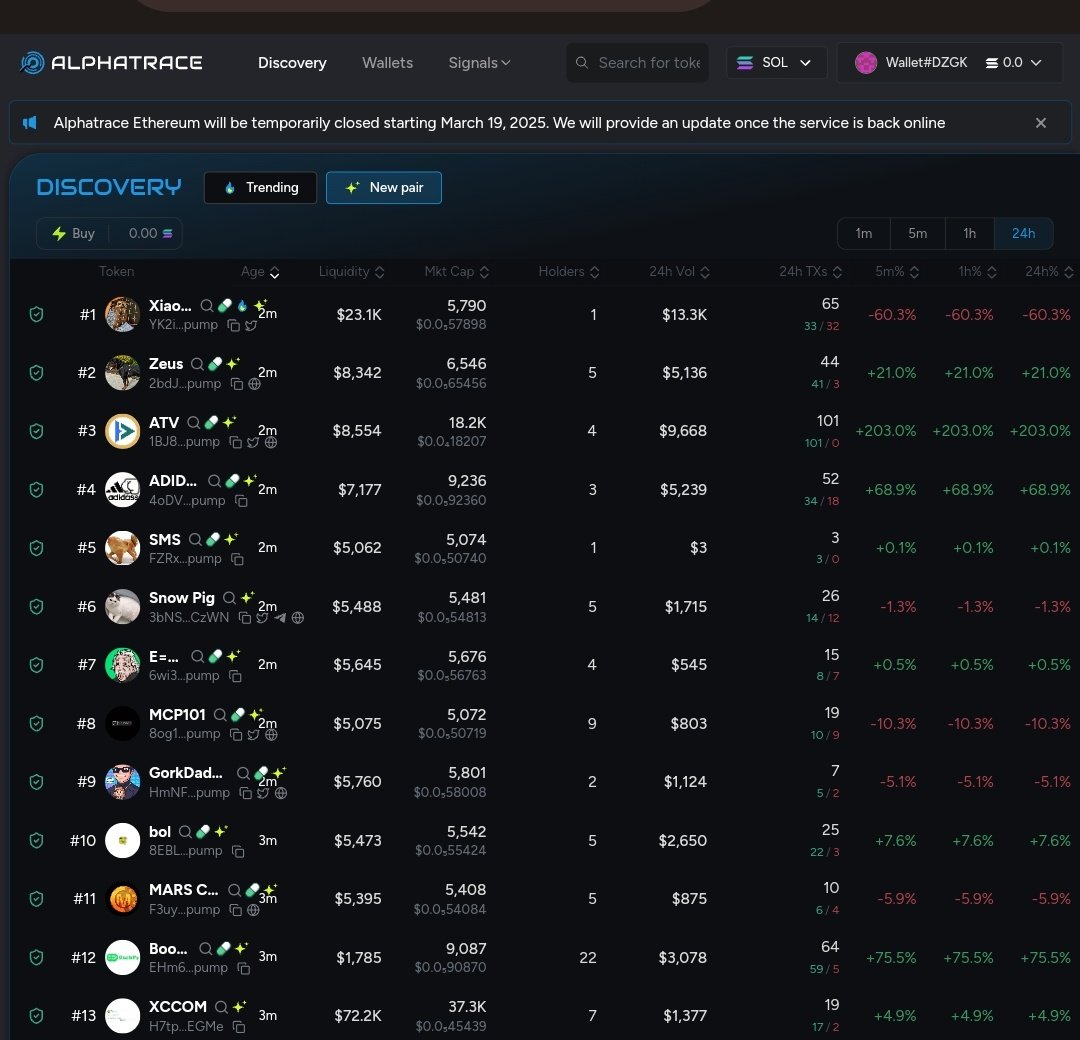Click the Search for token field
Viewport: 1080px width, 1040px height.
coord(638,63)
